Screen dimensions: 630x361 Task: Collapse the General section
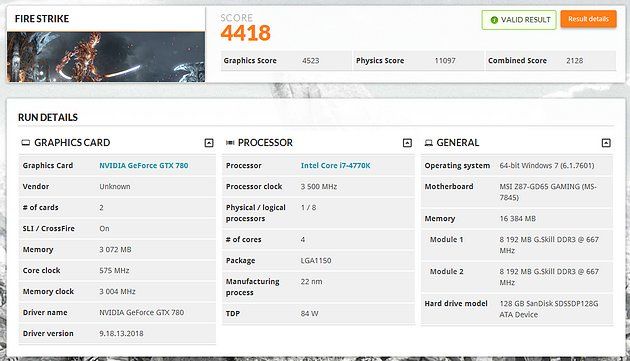[x=606, y=143]
